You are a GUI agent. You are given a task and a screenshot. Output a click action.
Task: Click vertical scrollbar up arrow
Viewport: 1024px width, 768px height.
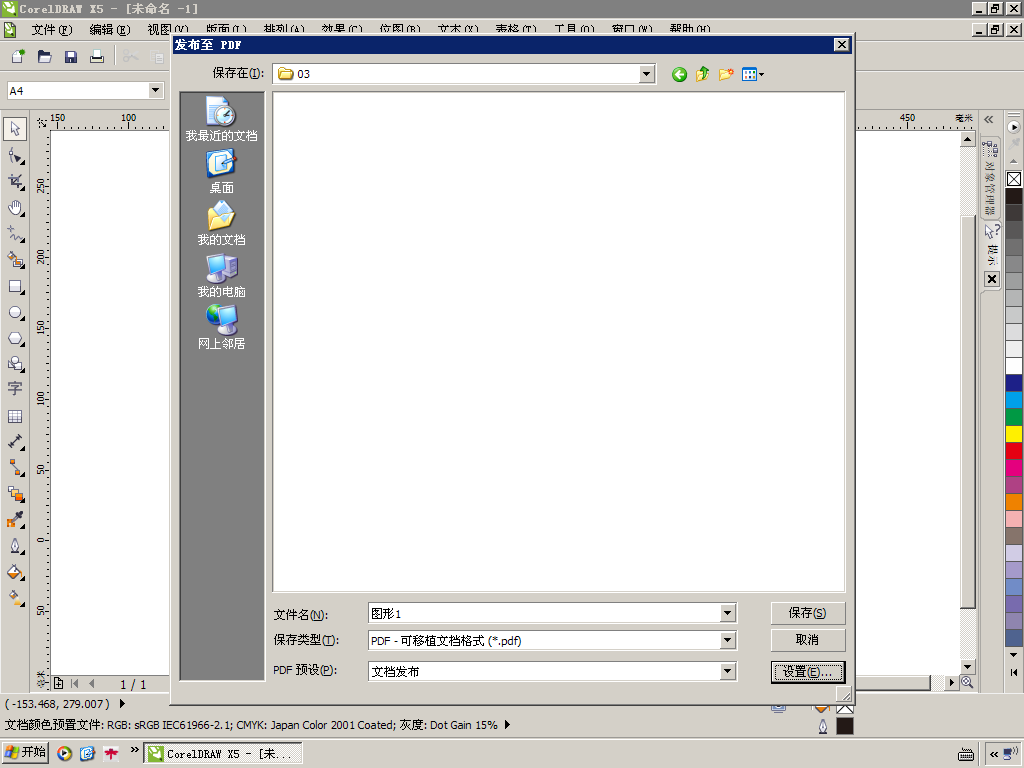pos(967,139)
